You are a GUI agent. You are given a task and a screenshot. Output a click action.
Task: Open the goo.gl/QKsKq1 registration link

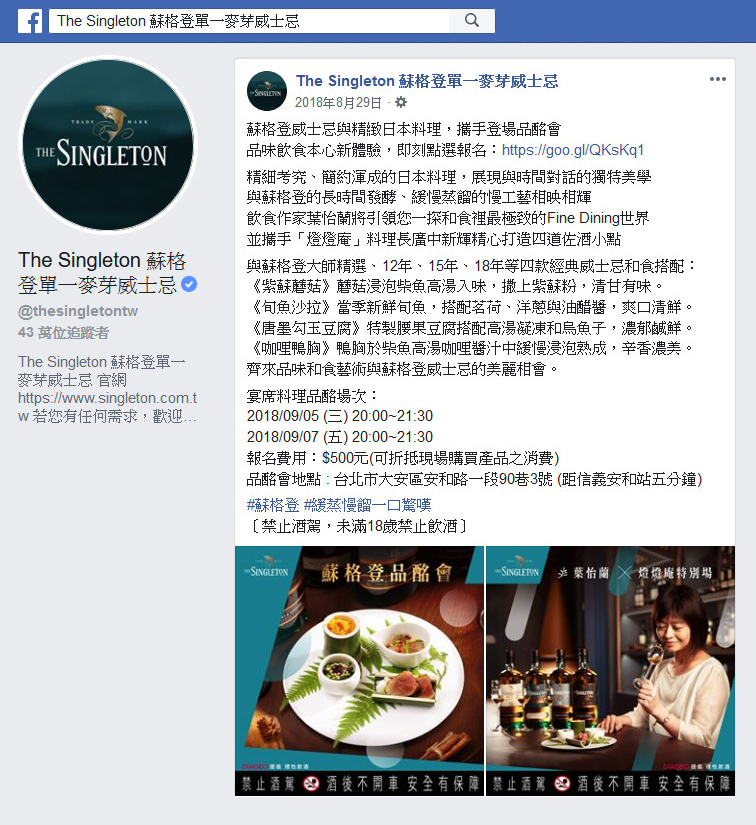(x=572, y=150)
